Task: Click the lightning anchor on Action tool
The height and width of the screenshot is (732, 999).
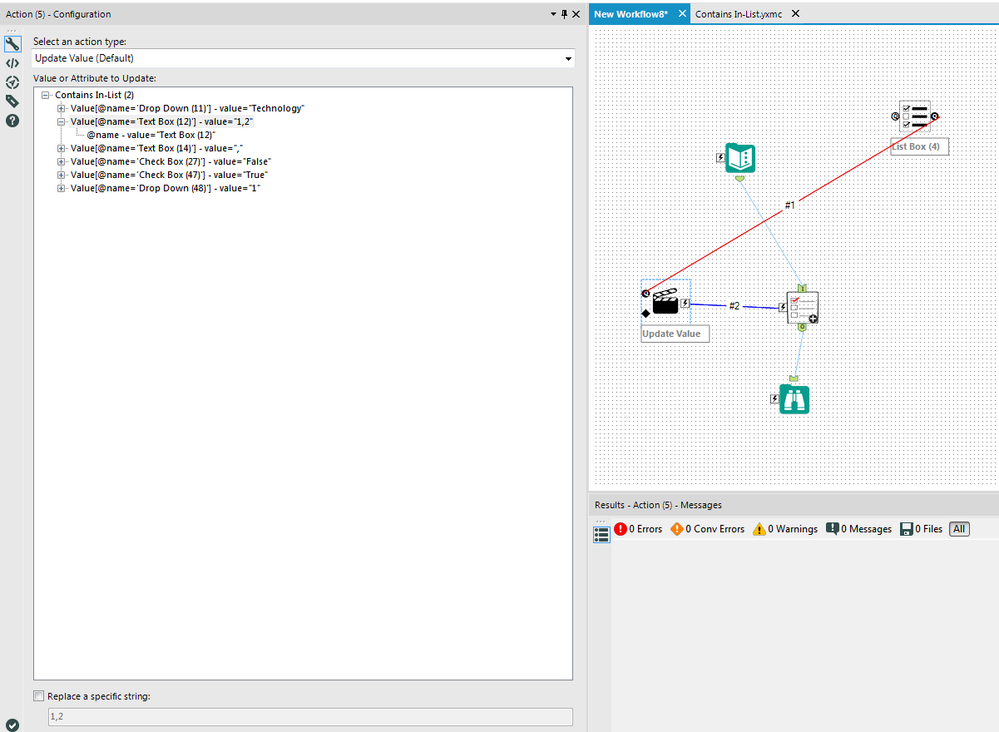Action: [x=685, y=303]
